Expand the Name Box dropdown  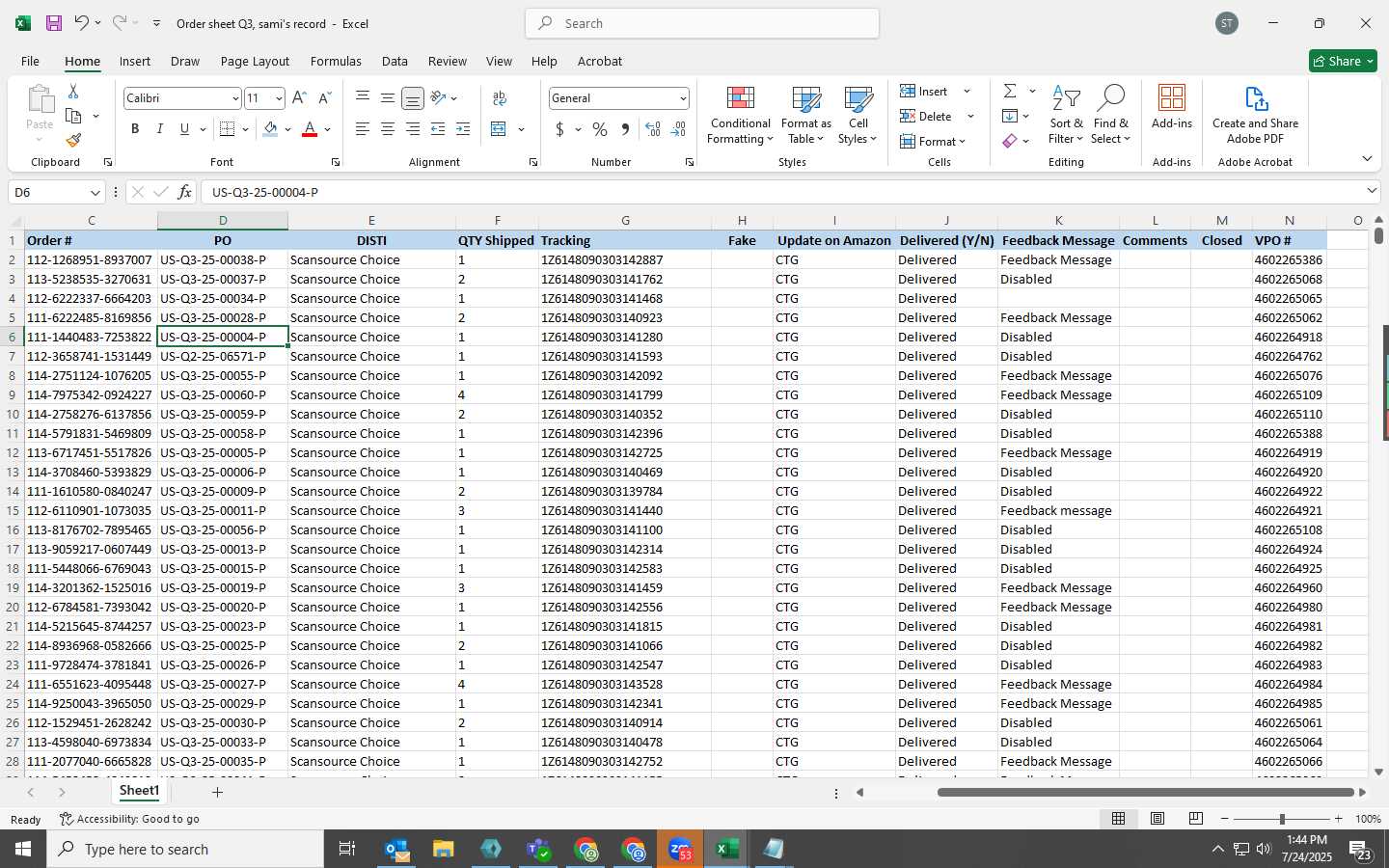[95, 192]
